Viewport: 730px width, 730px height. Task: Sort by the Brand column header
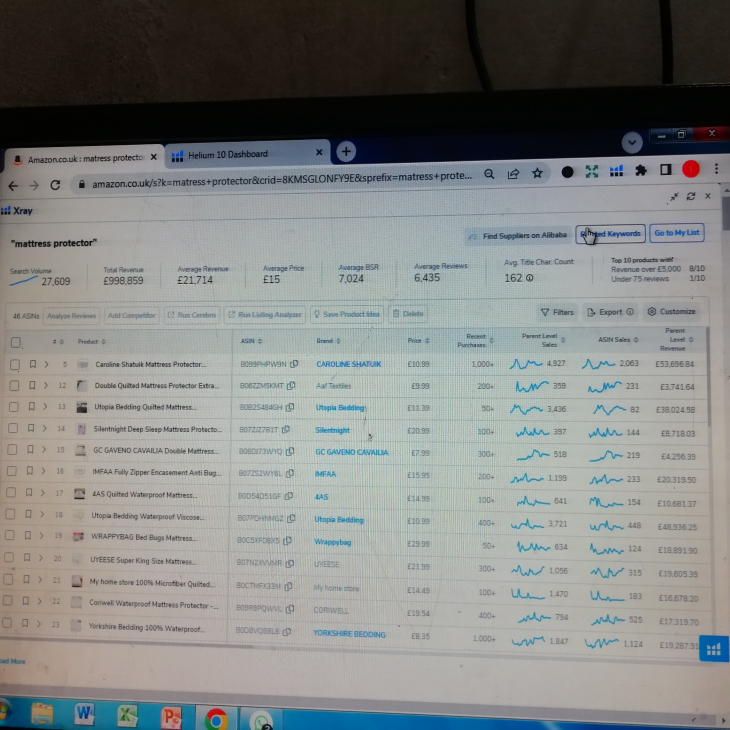click(328, 341)
